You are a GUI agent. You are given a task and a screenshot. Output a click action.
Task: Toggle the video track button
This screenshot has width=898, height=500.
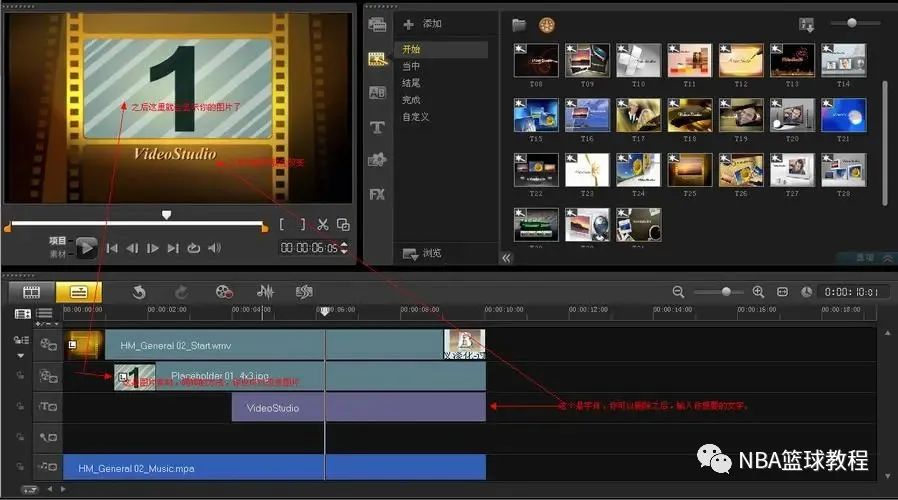[48, 344]
